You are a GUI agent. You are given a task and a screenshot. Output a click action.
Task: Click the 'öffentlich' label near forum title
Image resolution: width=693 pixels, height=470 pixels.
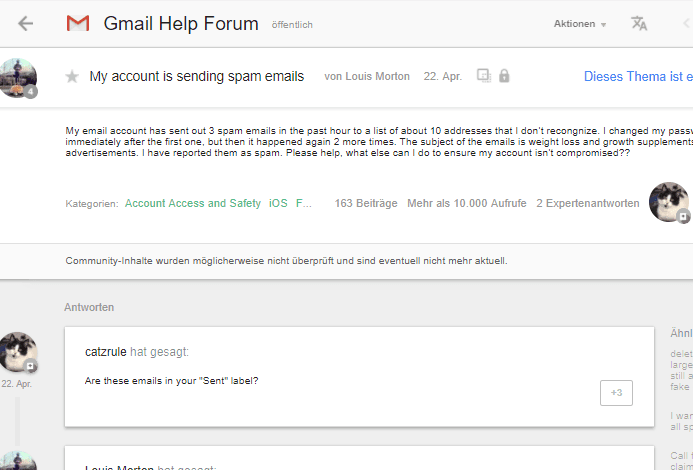(x=292, y=25)
